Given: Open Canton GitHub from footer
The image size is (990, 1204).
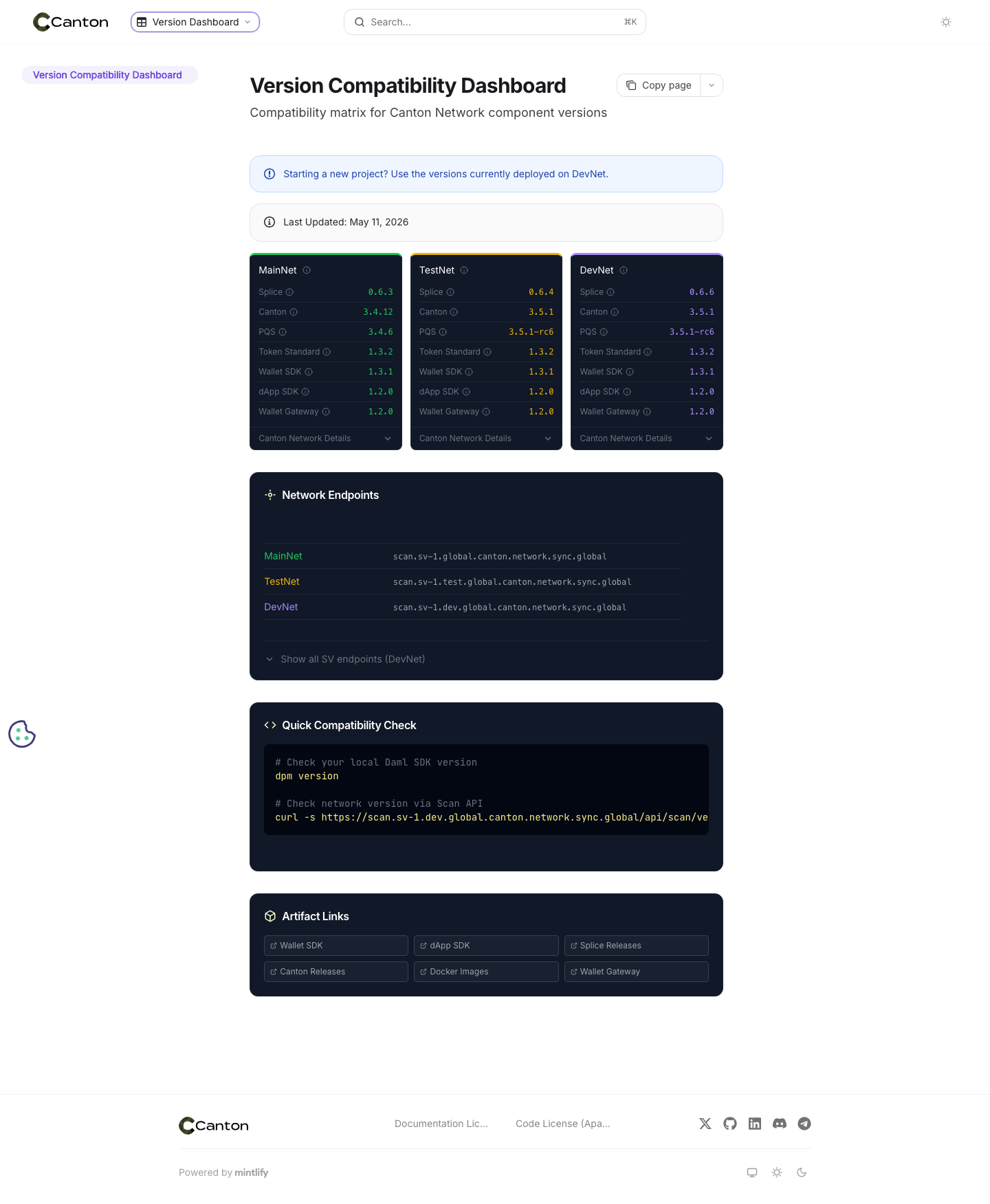Looking at the screenshot, I should [730, 1124].
